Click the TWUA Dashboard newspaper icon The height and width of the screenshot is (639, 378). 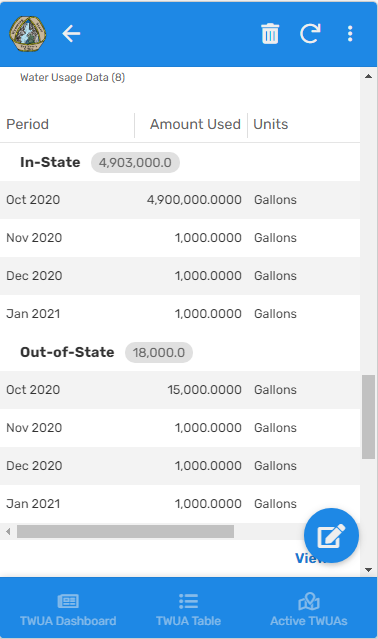[68, 601]
